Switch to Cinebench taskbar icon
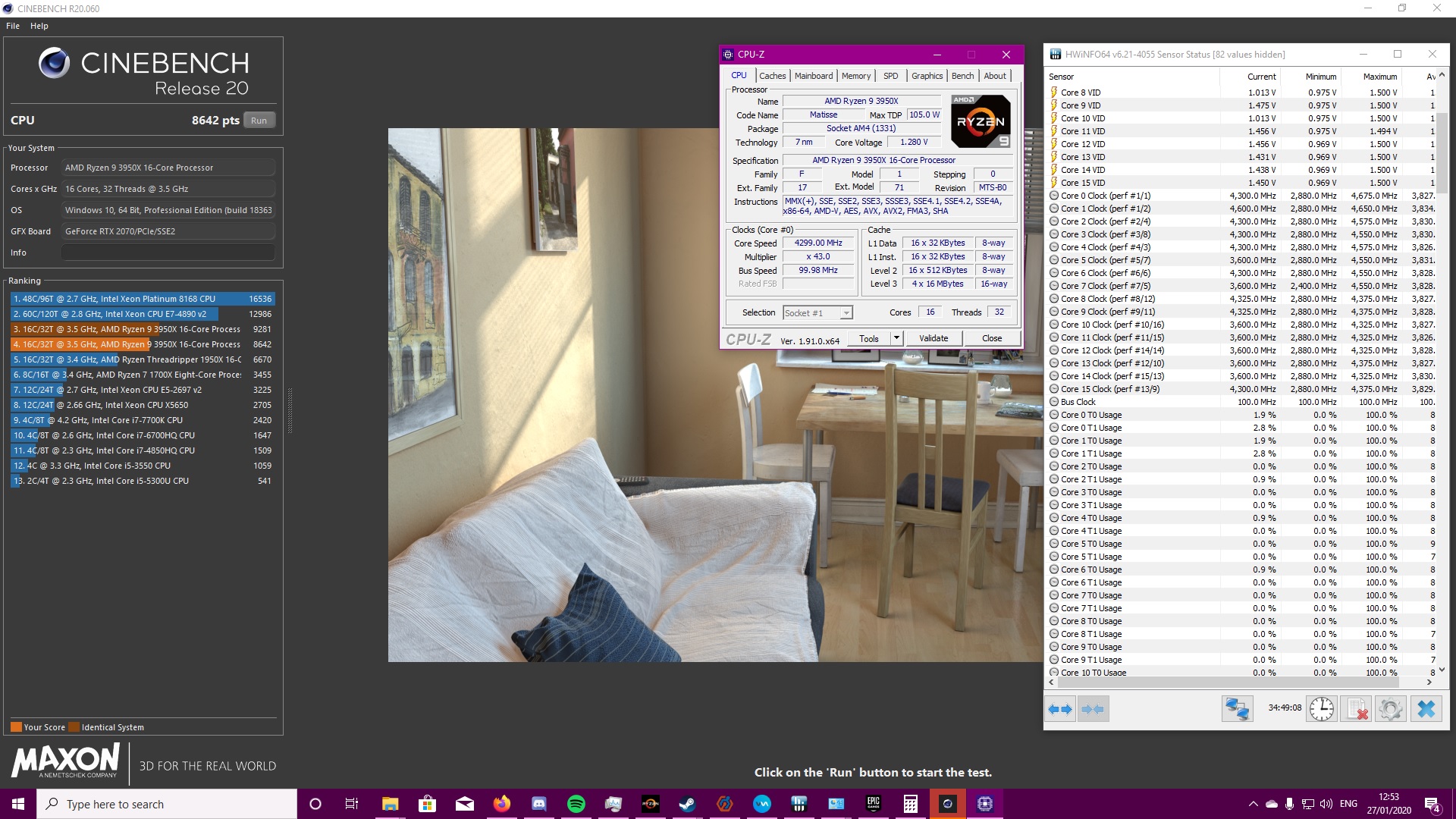 click(947, 804)
